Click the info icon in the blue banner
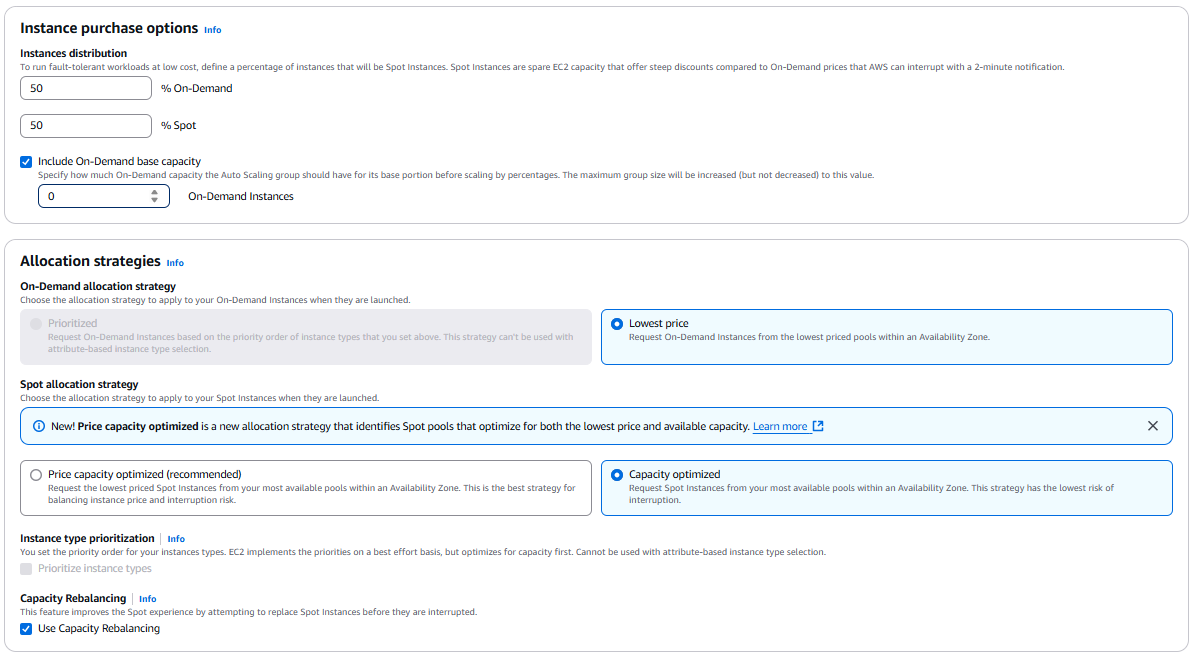1193x653 pixels. [x=39, y=426]
